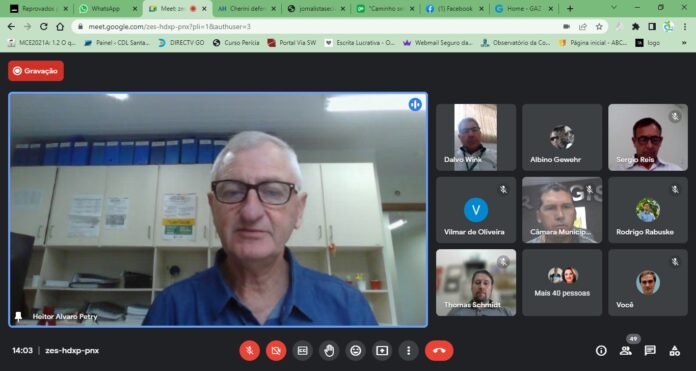Open the activities icon

[x=675, y=351]
